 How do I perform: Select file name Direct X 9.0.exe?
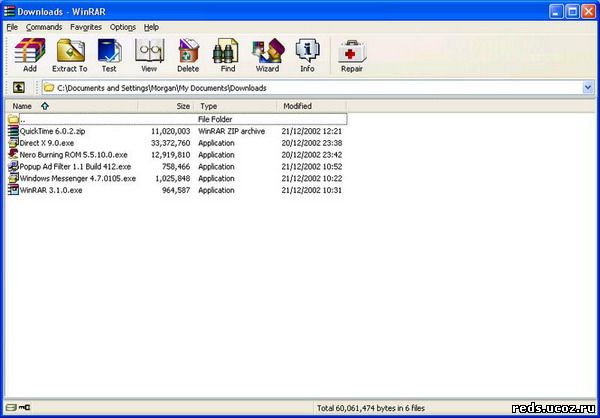pyautogui.click(x=47, y=143)
